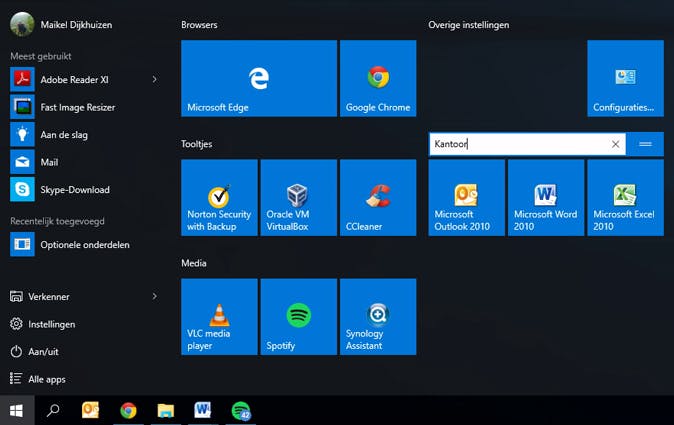Open the Optionele onderdelen entry
674x425 pixels.
[86, 245]
